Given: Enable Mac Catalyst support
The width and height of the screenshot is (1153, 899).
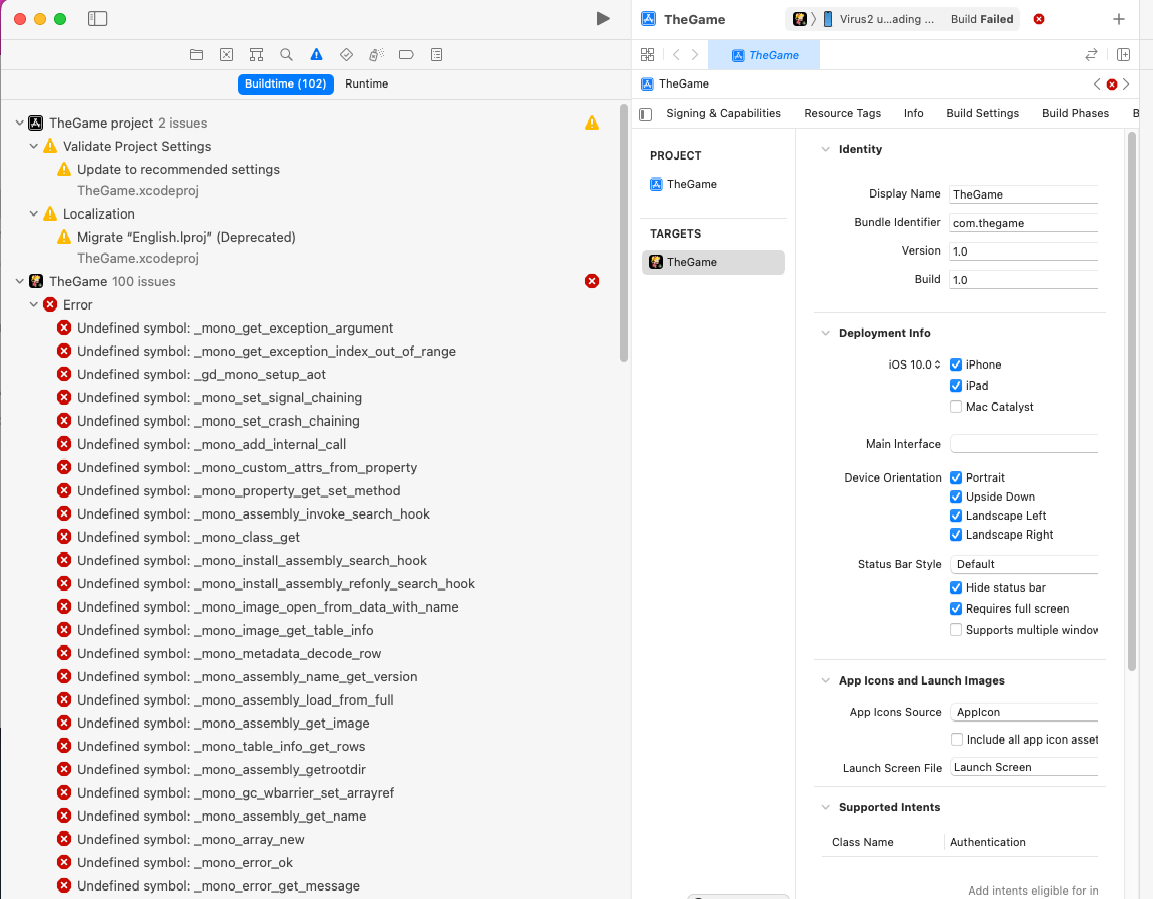Looking at the screenshot, I should [956, 406].
